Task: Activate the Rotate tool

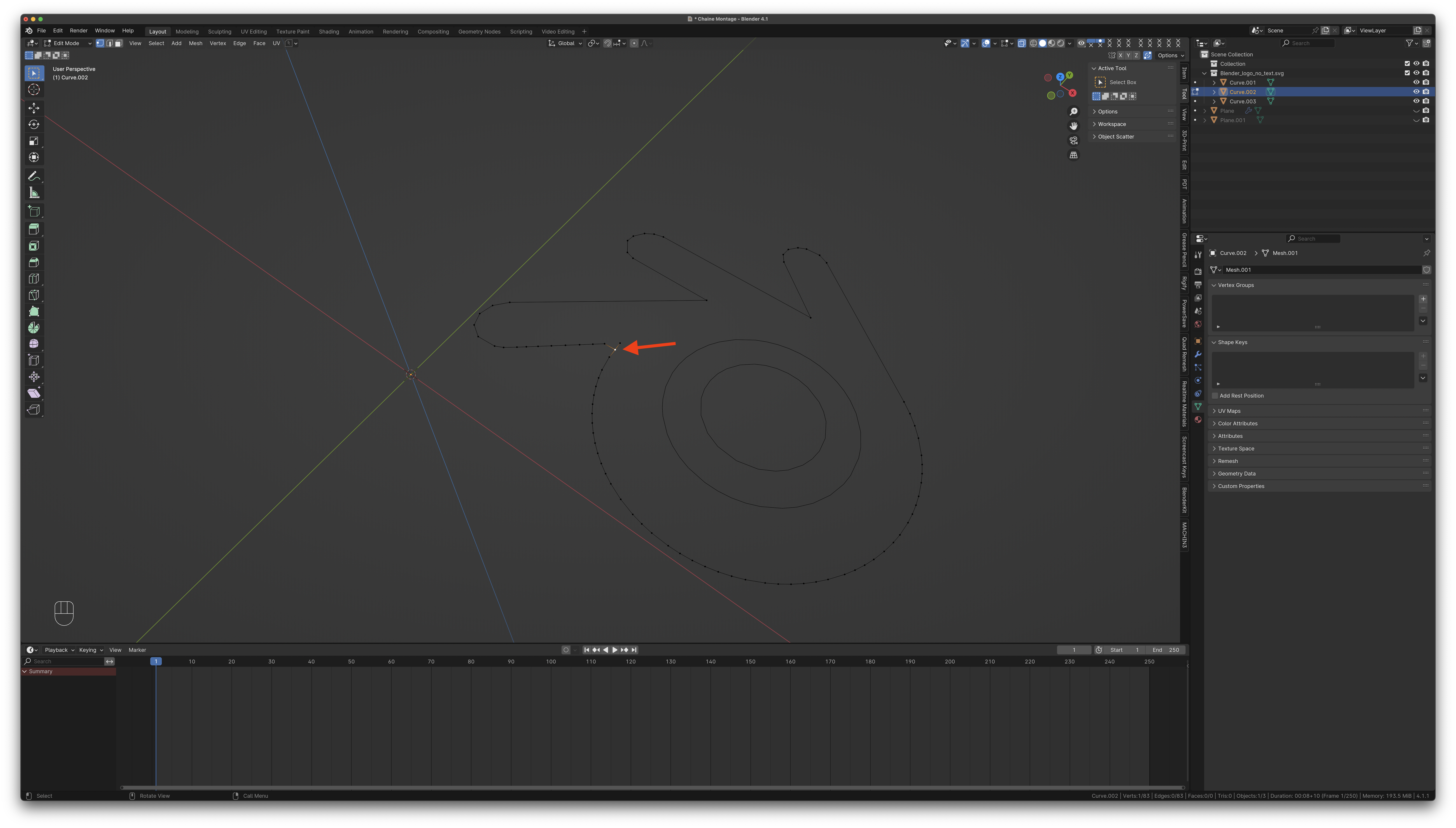Action: (34, 125)
